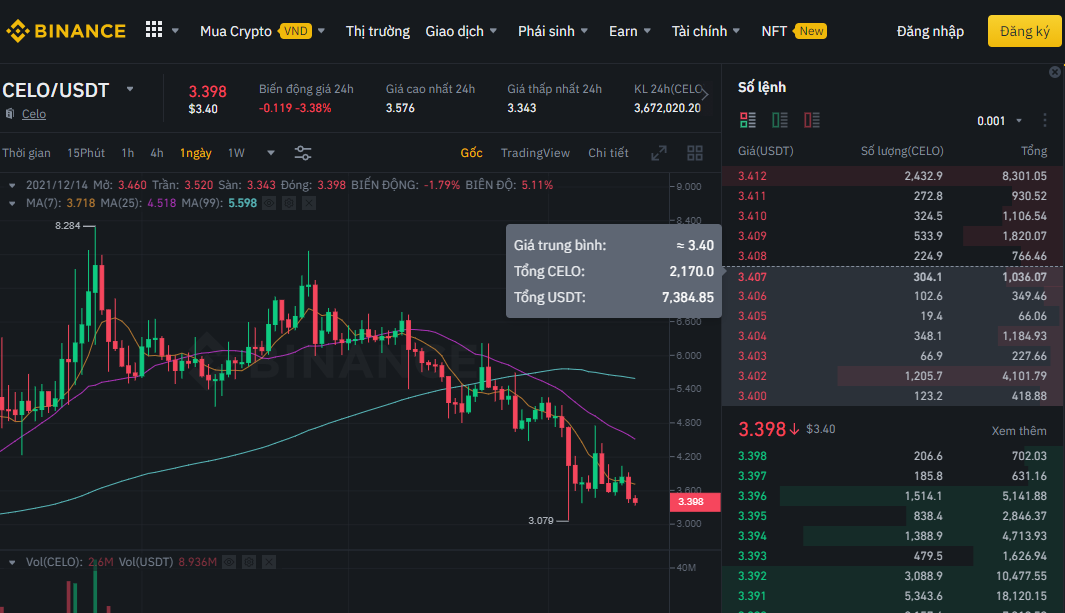Click the Binance logo

(x=66, y=31)
